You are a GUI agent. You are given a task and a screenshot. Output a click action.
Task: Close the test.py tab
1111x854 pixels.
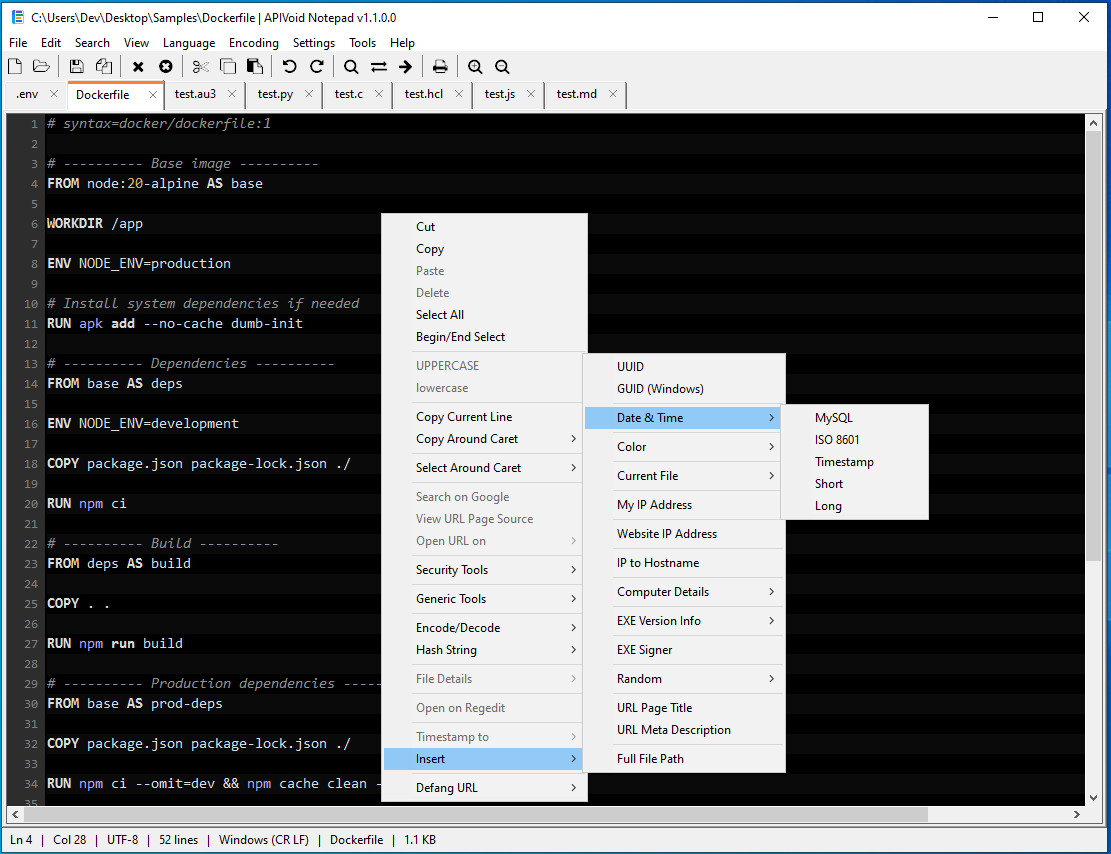[309, 94]
